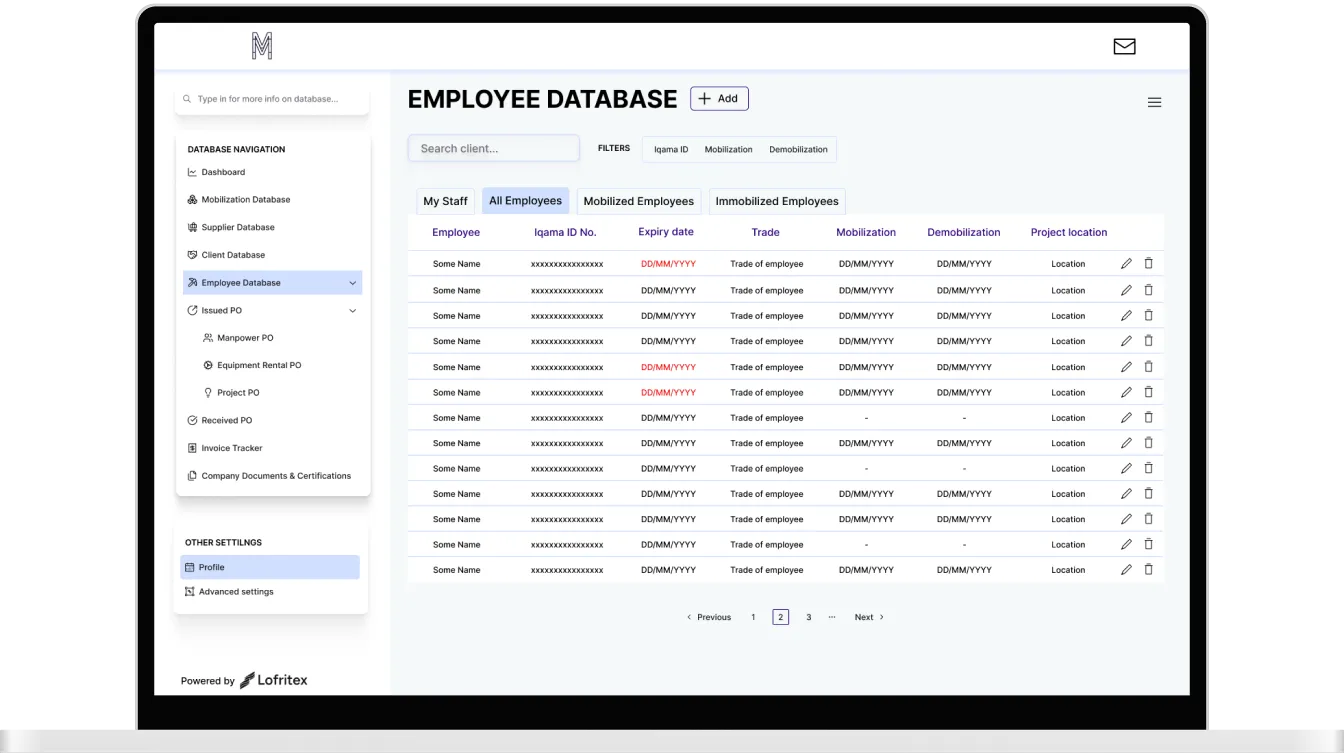Click the Dashboard icon in the sidebar
Screen dimensions: 1344x753
[192, 171]
